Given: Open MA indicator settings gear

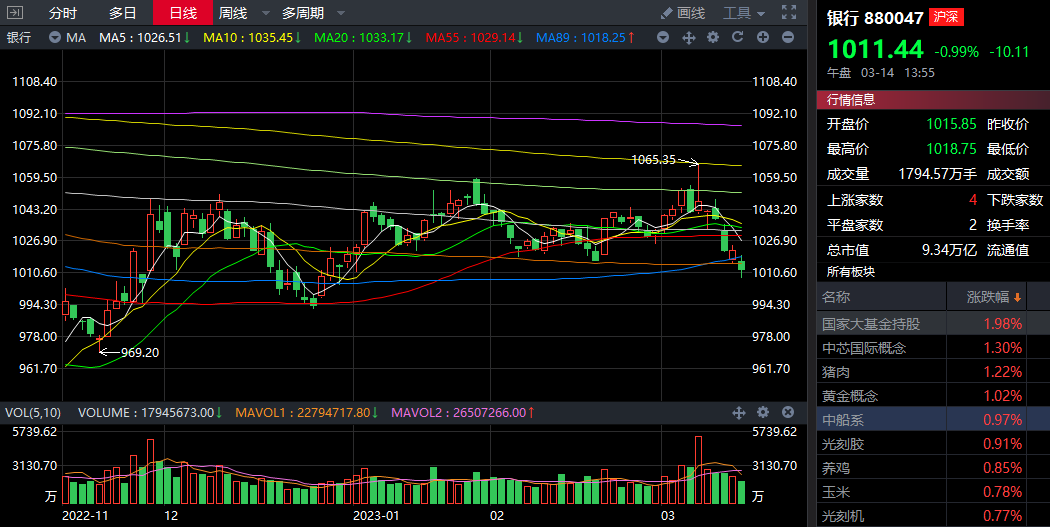Looking at the screenshot, I should click(x=713, y=37).
